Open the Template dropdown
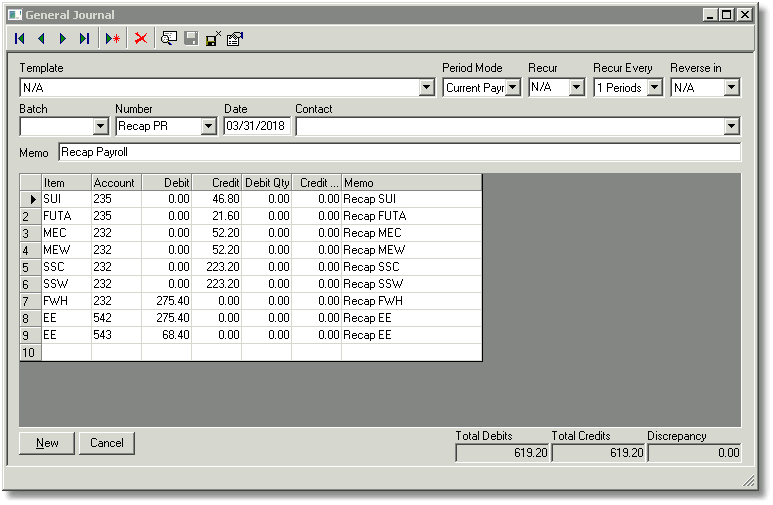This screenshot has height=505, width=773. click(427, 88)
